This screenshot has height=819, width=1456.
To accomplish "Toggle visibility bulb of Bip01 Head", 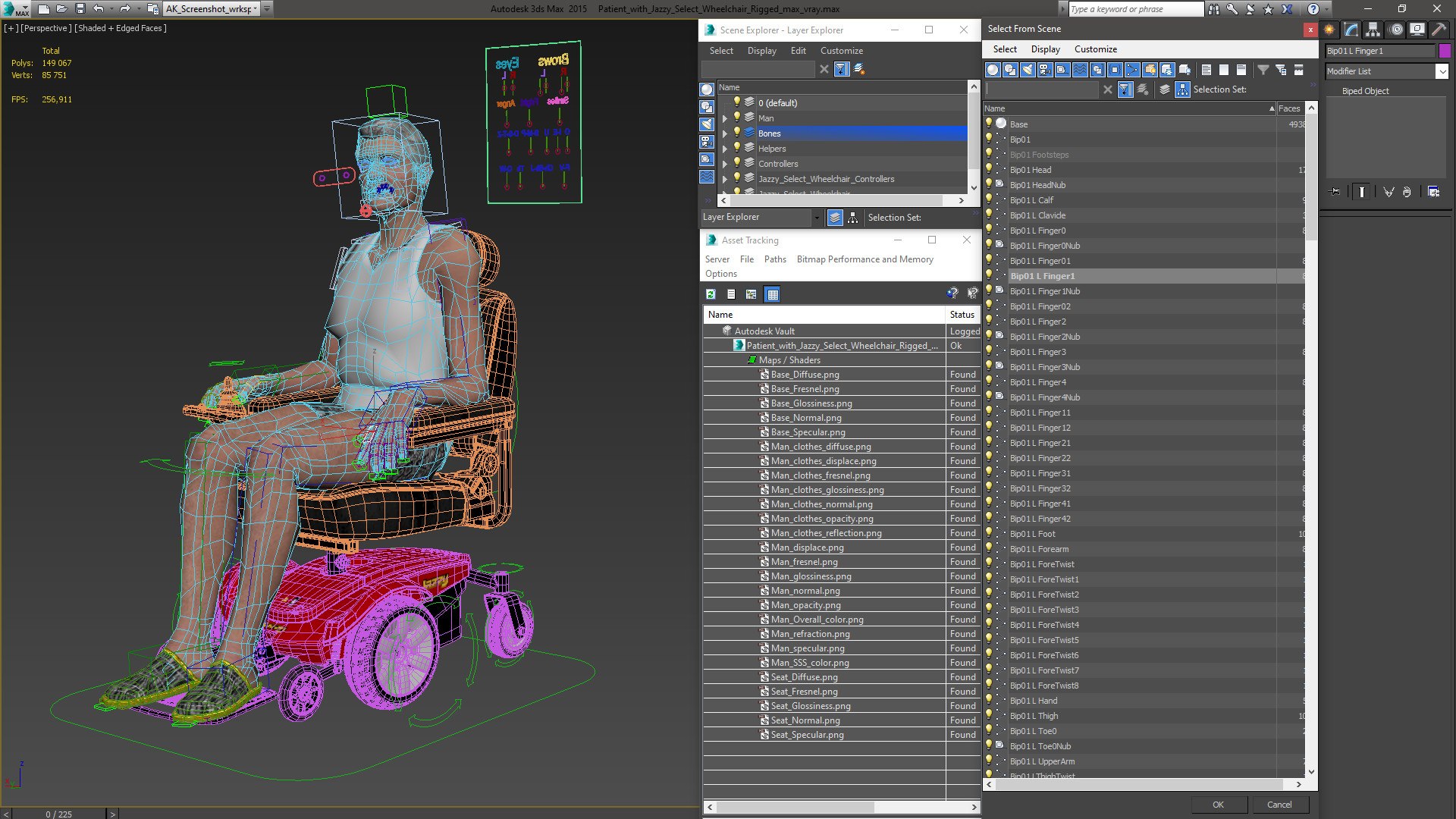I will click(989, 169).
